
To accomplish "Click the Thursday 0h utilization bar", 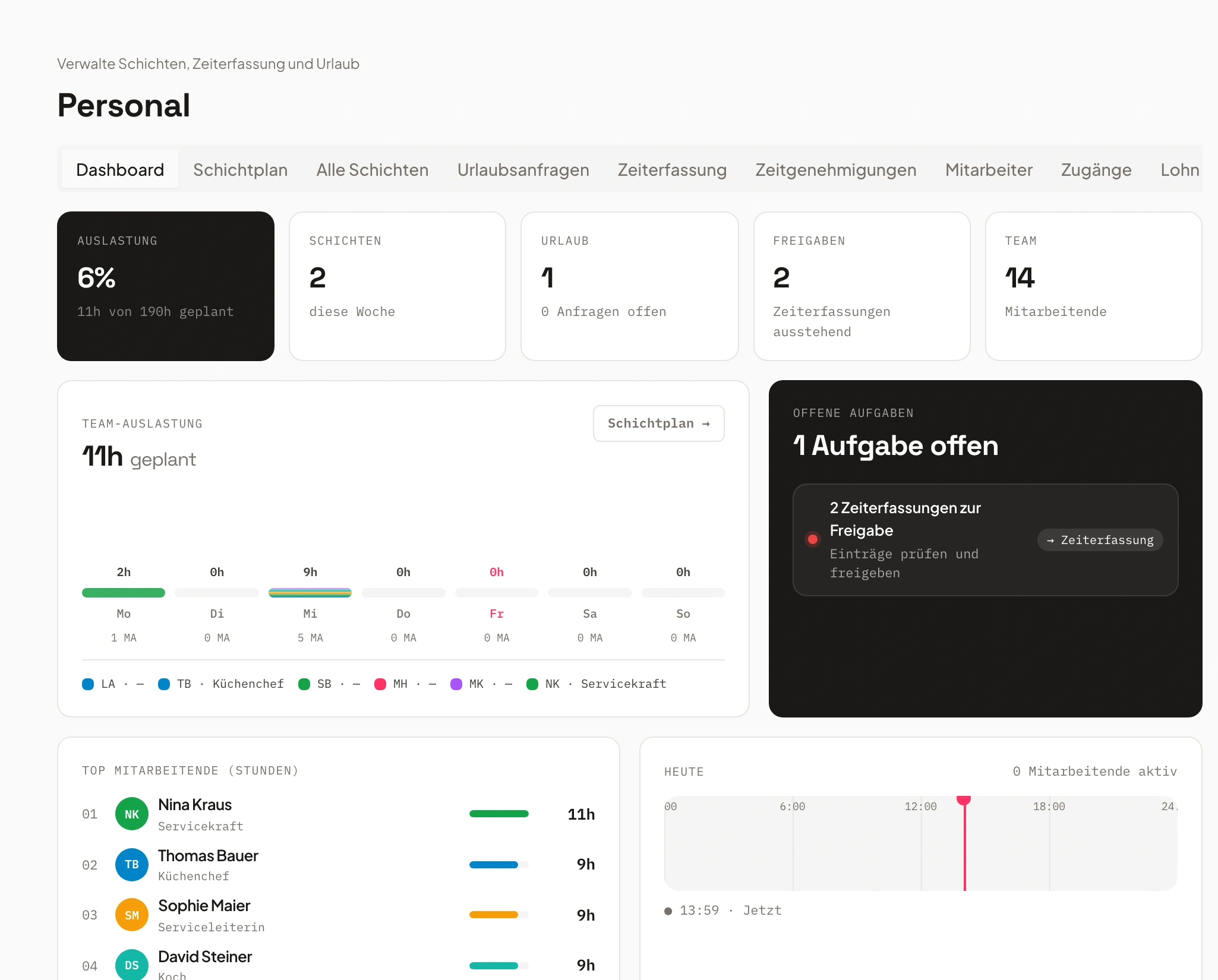I will (403, 593).
